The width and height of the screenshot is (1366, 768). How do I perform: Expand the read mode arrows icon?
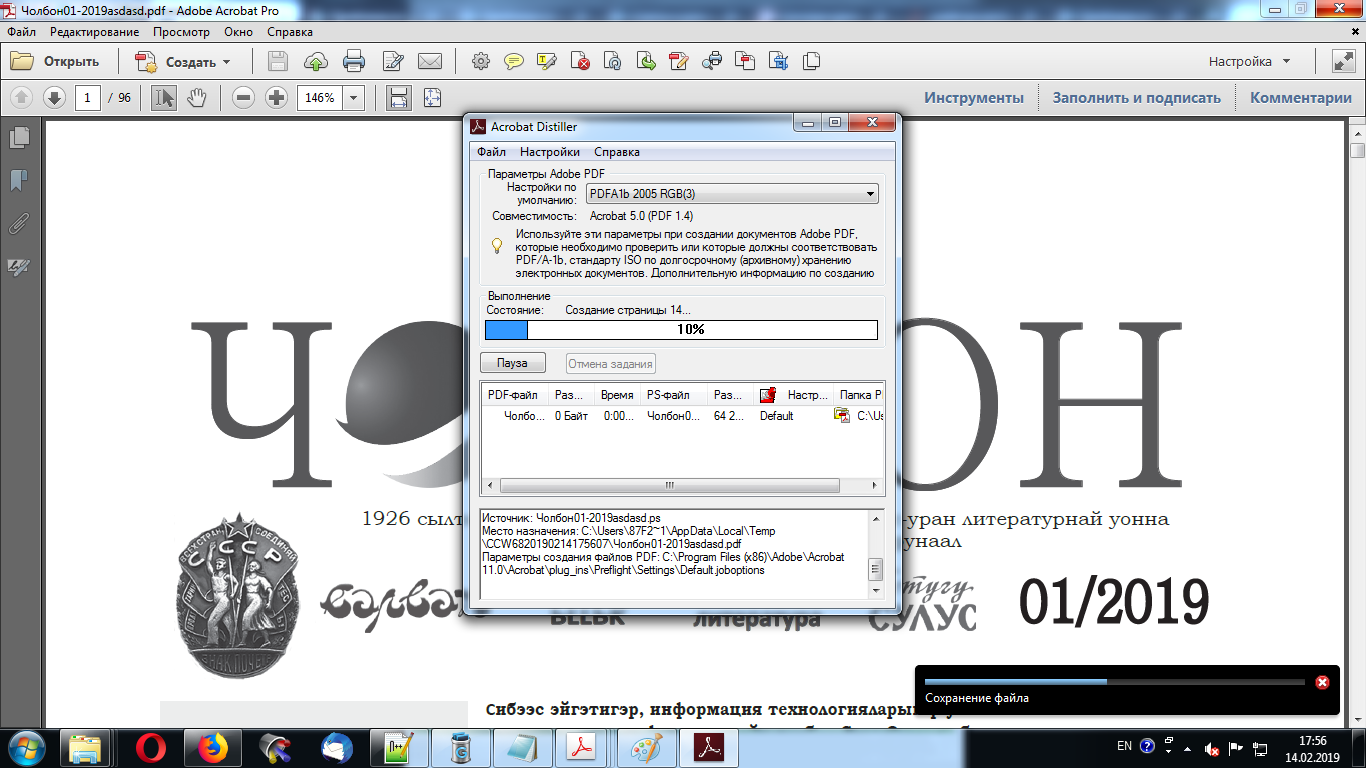click(x=1343, y=62)
